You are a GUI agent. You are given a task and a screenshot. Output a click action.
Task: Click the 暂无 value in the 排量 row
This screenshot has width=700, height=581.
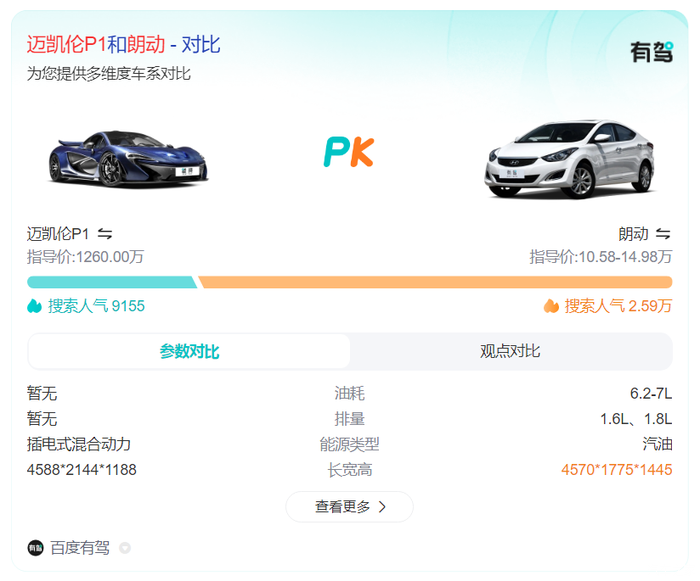coord(42,419)
